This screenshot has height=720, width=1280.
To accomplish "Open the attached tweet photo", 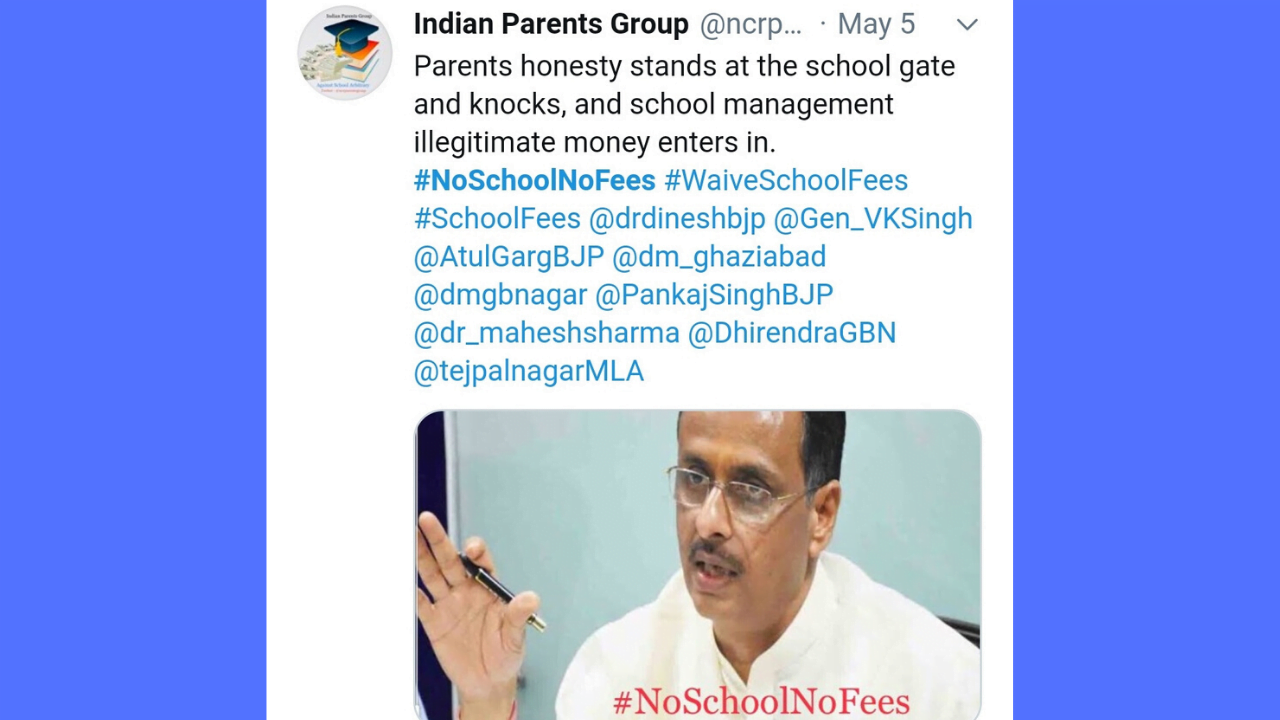I will tap(698, 565).
